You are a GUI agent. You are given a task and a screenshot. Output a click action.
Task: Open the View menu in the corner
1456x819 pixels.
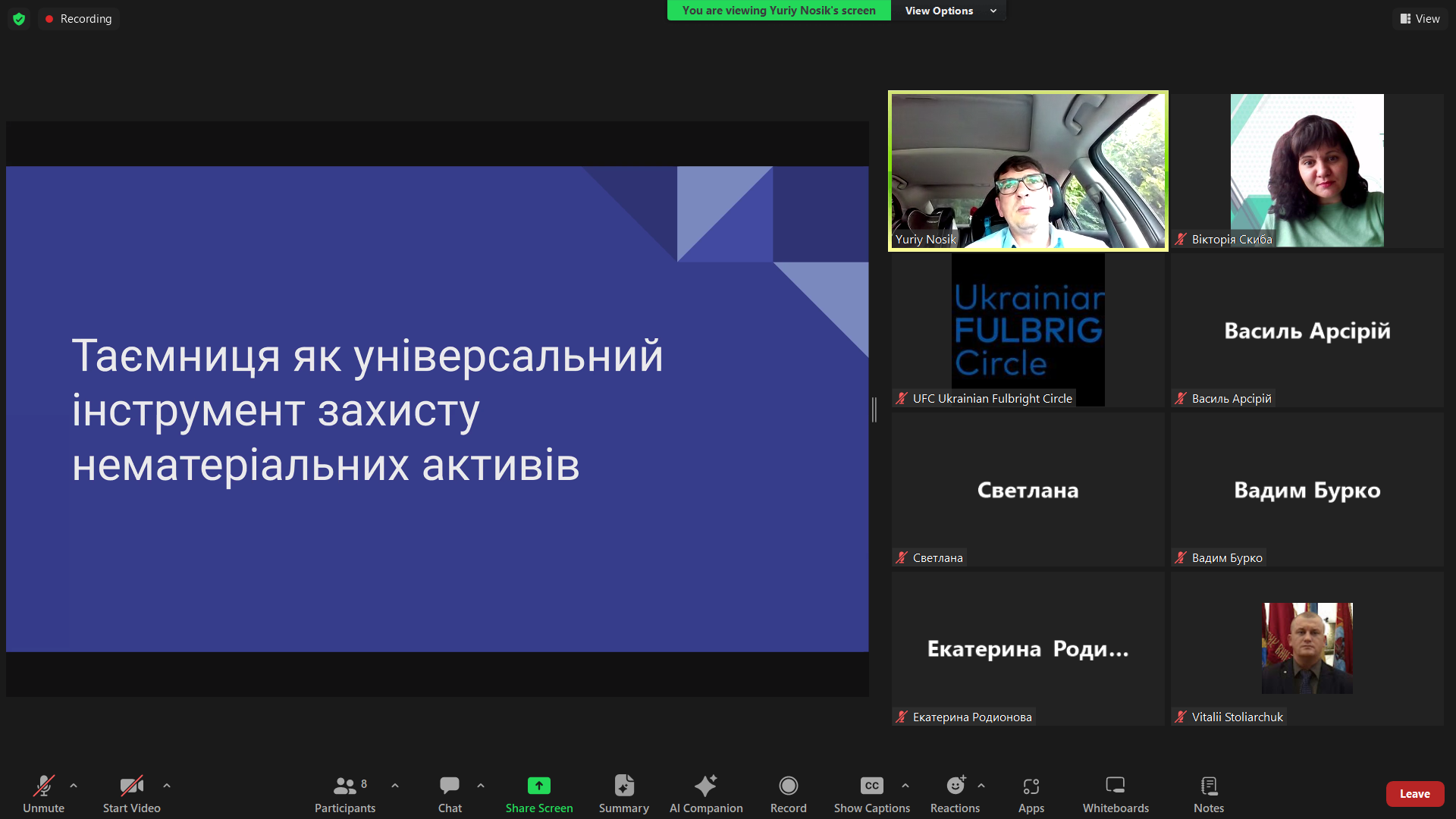click(x=1420, y=18)
